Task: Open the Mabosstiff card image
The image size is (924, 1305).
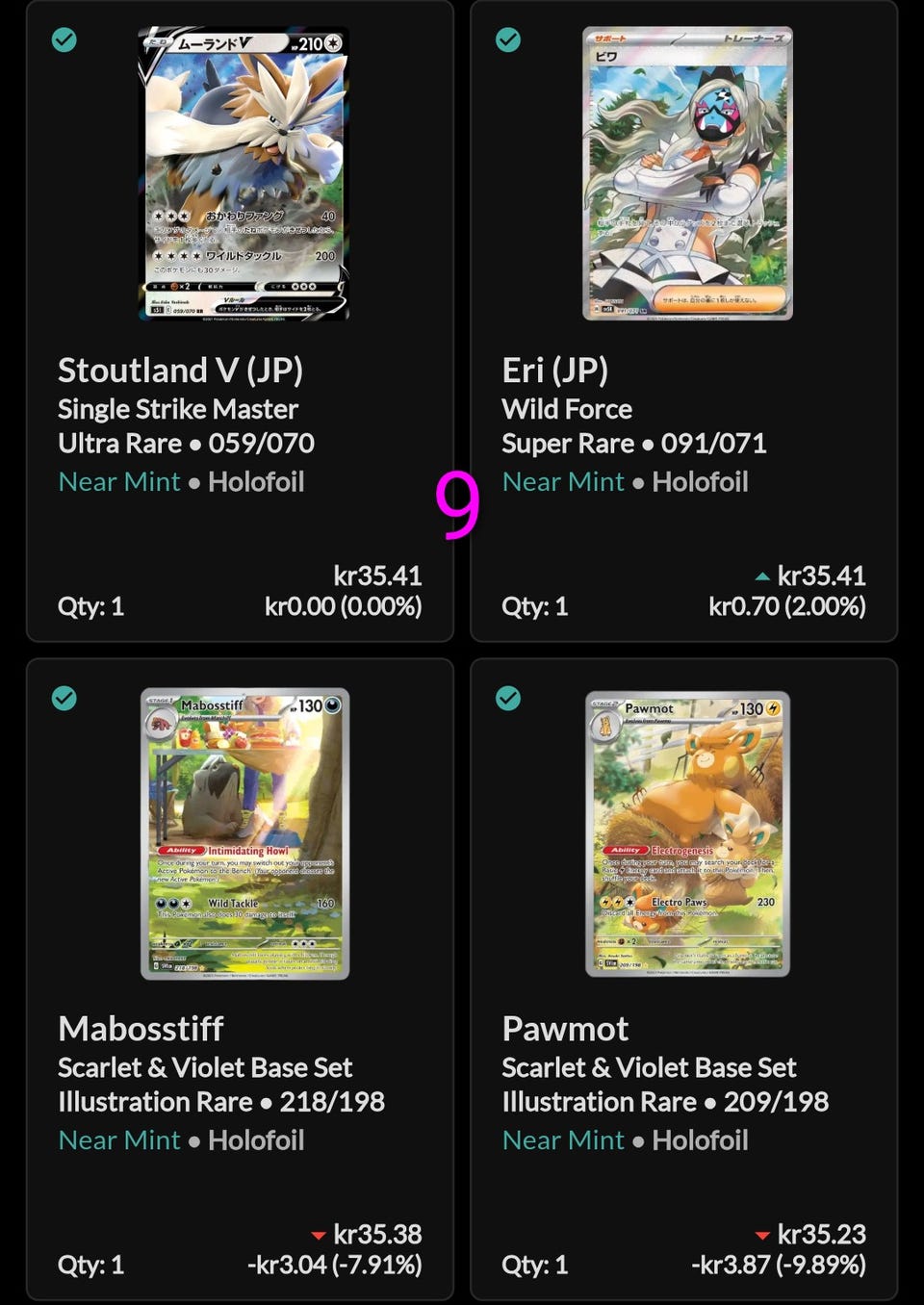Action: [x=244, y=833]
